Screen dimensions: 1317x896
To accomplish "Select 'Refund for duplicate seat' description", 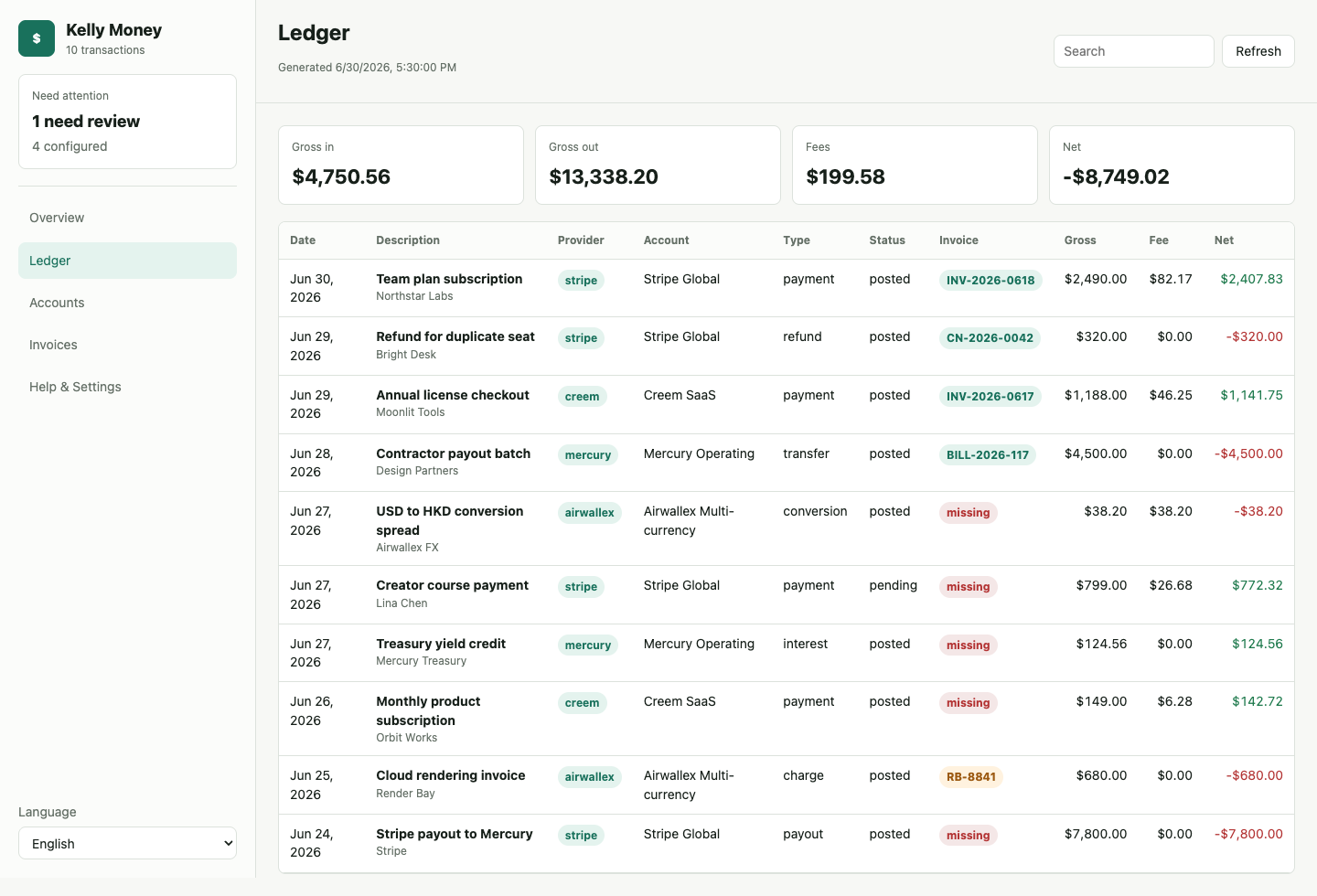I will [455, 336].
